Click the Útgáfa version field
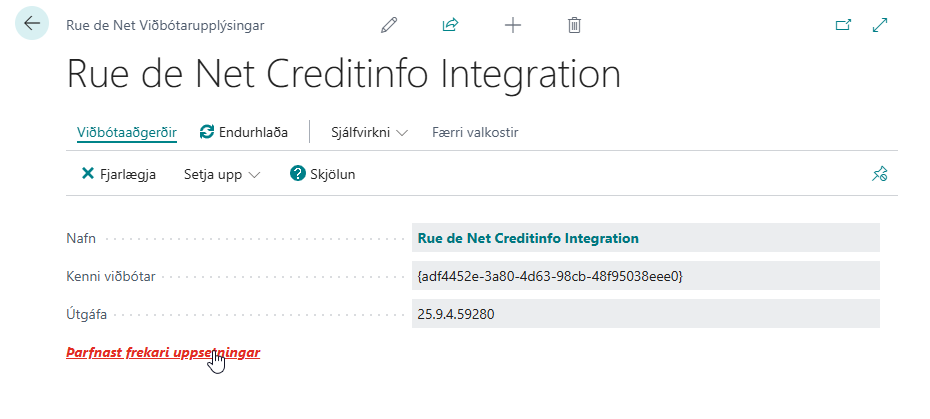The width and height of the screenshot is (930, 419). 645,314
